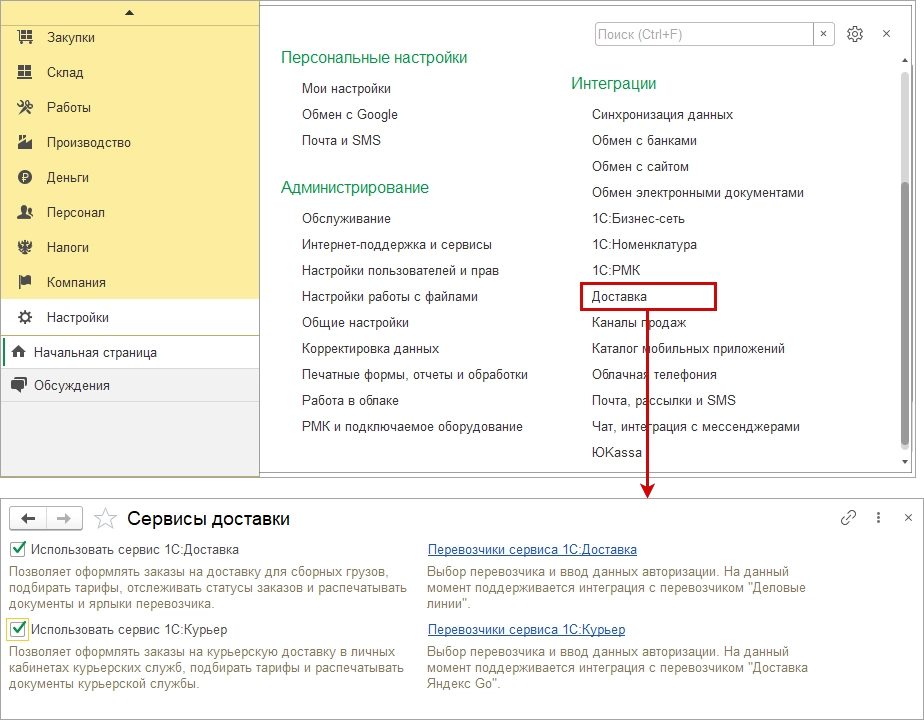Click the Обсуждения chat bubble icon
924x720 pixels.
point(19,385)
